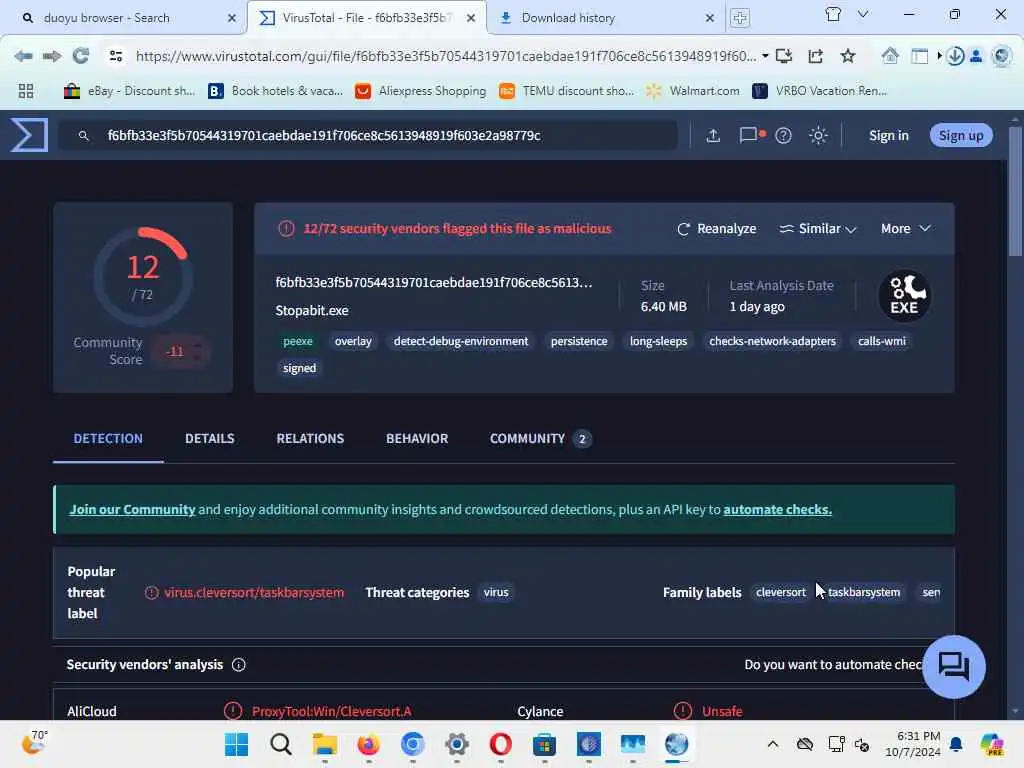Open the help question mark icon
This screenshot has width=1024, height=768.
pos(783,135)
